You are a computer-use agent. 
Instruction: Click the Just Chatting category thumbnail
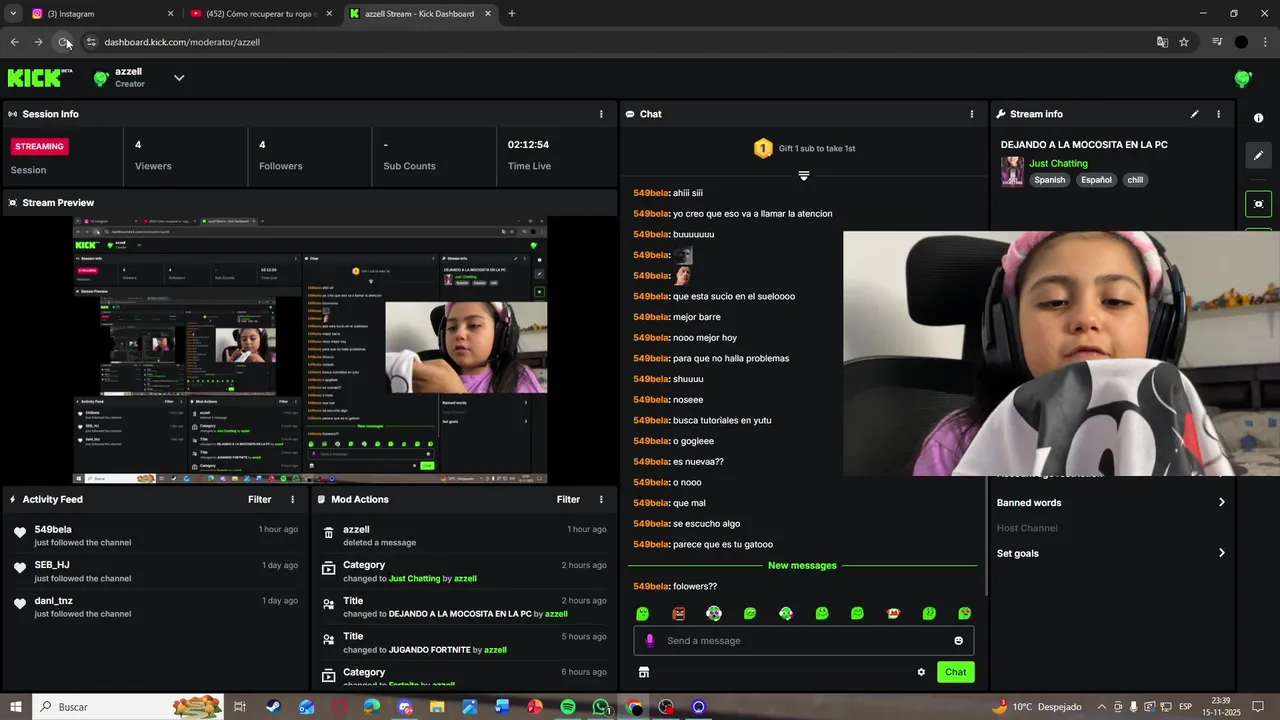1012,172
